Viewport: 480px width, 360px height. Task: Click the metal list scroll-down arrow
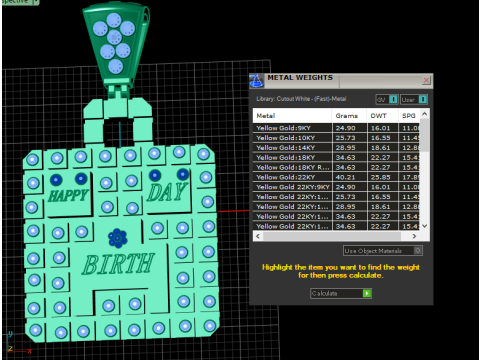pos(424,226)
